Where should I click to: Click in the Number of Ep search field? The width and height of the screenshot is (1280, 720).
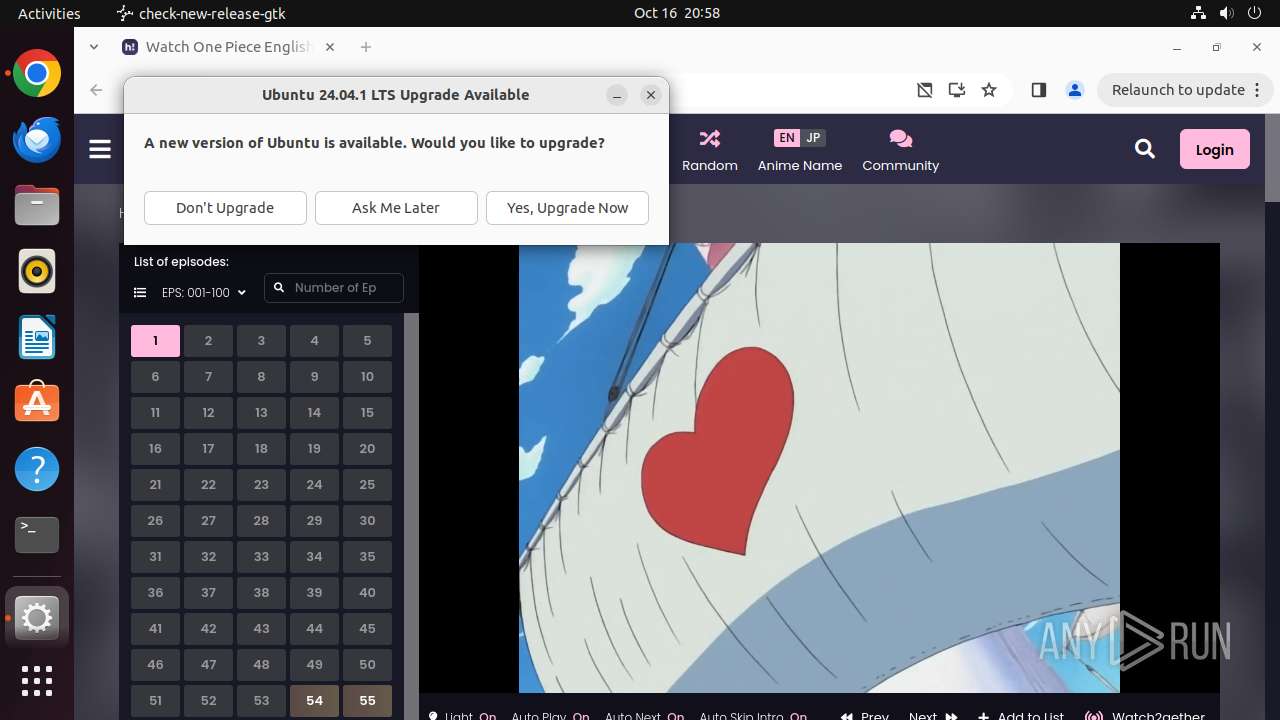334,288
